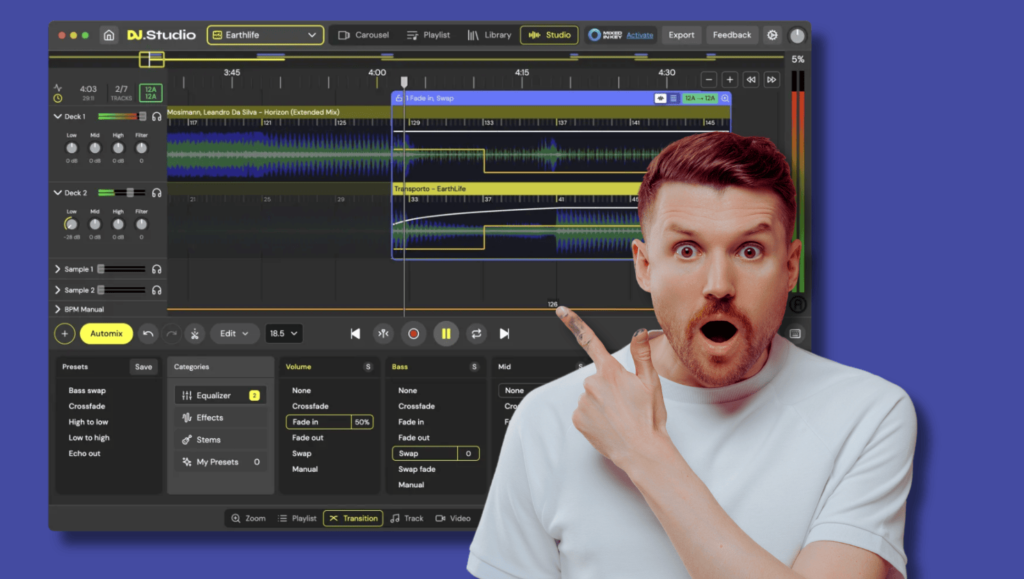The width and height of the screenshot is (1024, 579).
Task: Select lines view toggle in transition header
Action: click(673, 99)
